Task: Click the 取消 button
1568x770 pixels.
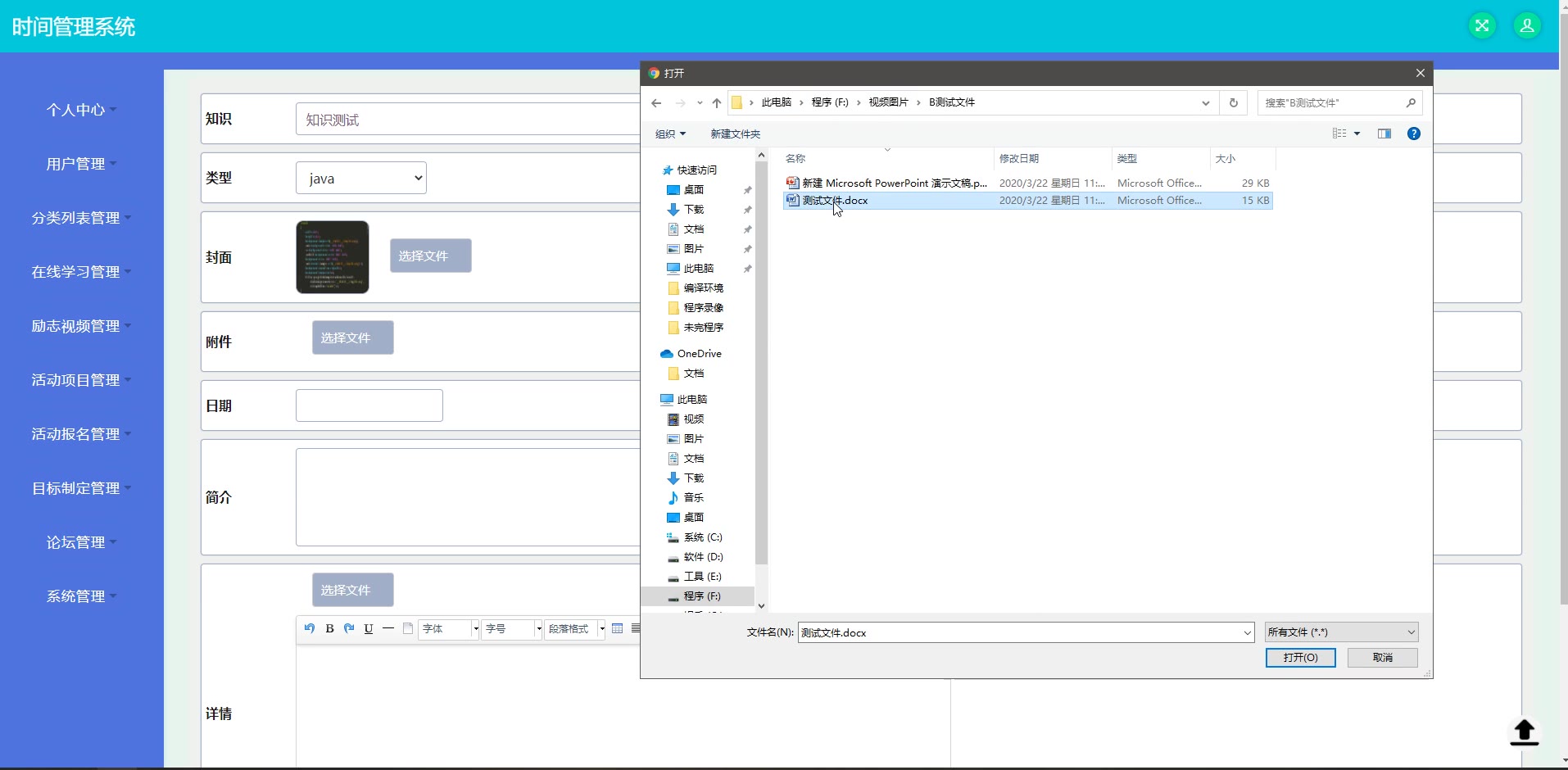Action: click(1382, 658)
